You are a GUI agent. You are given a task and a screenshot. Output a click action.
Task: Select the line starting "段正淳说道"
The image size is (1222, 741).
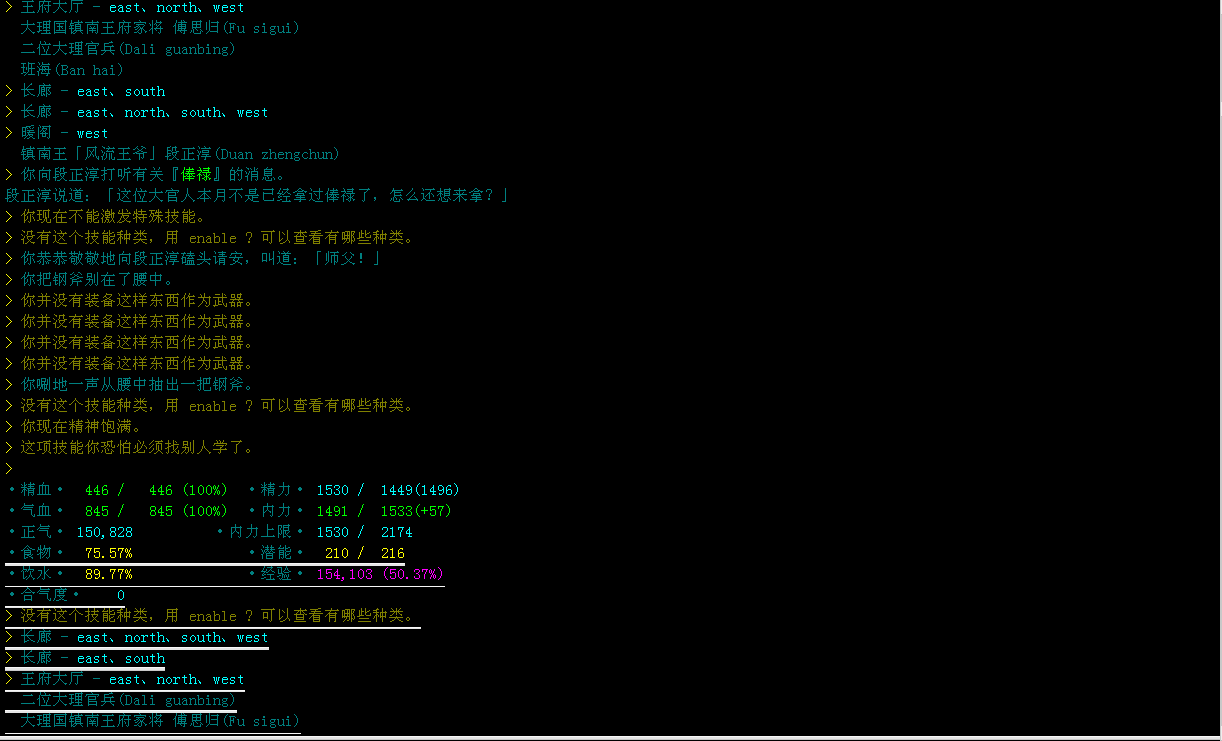click(x=256, y=196)
